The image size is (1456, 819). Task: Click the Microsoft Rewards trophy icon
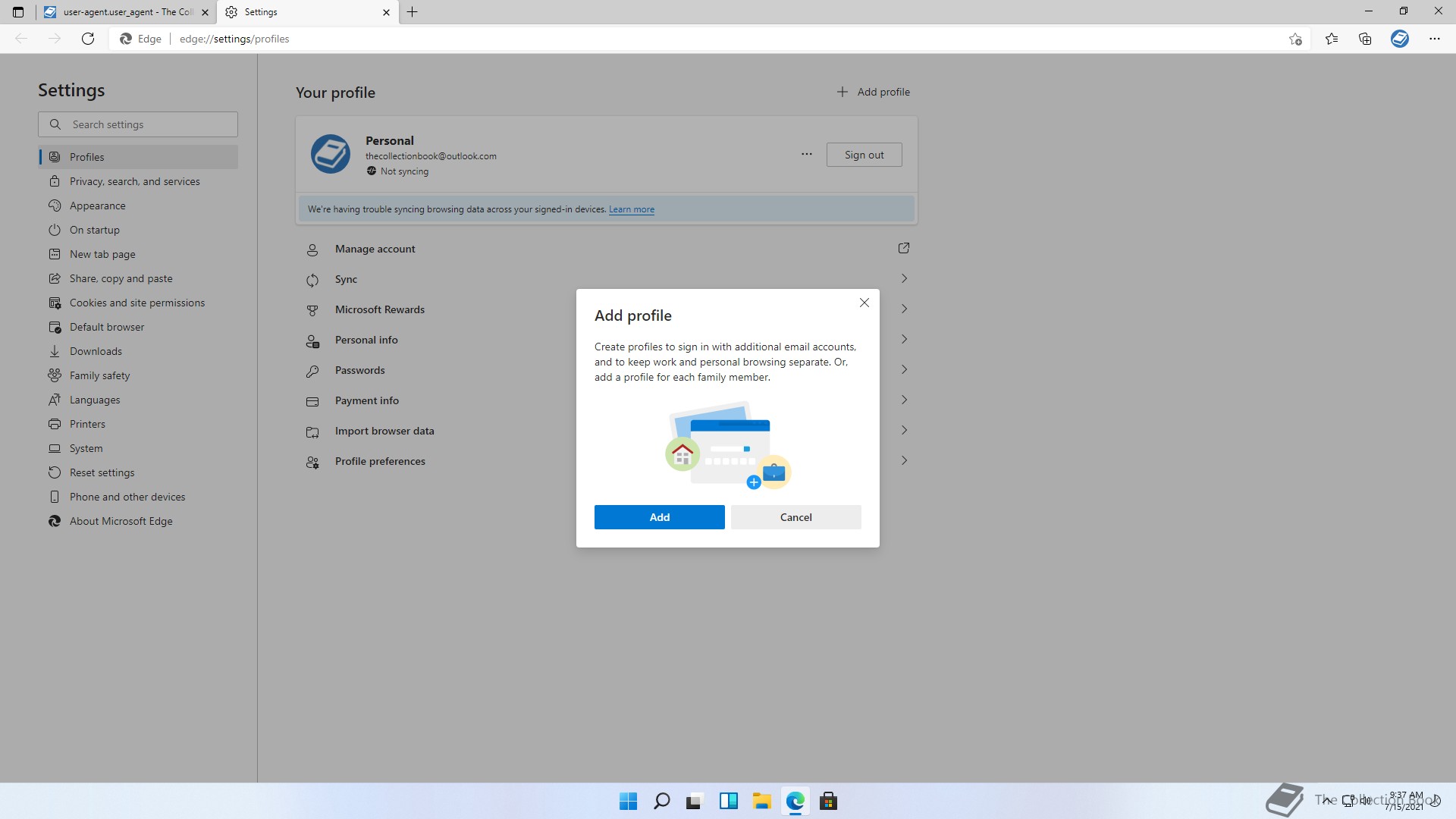pyautogui.click(x=312, y=310)
